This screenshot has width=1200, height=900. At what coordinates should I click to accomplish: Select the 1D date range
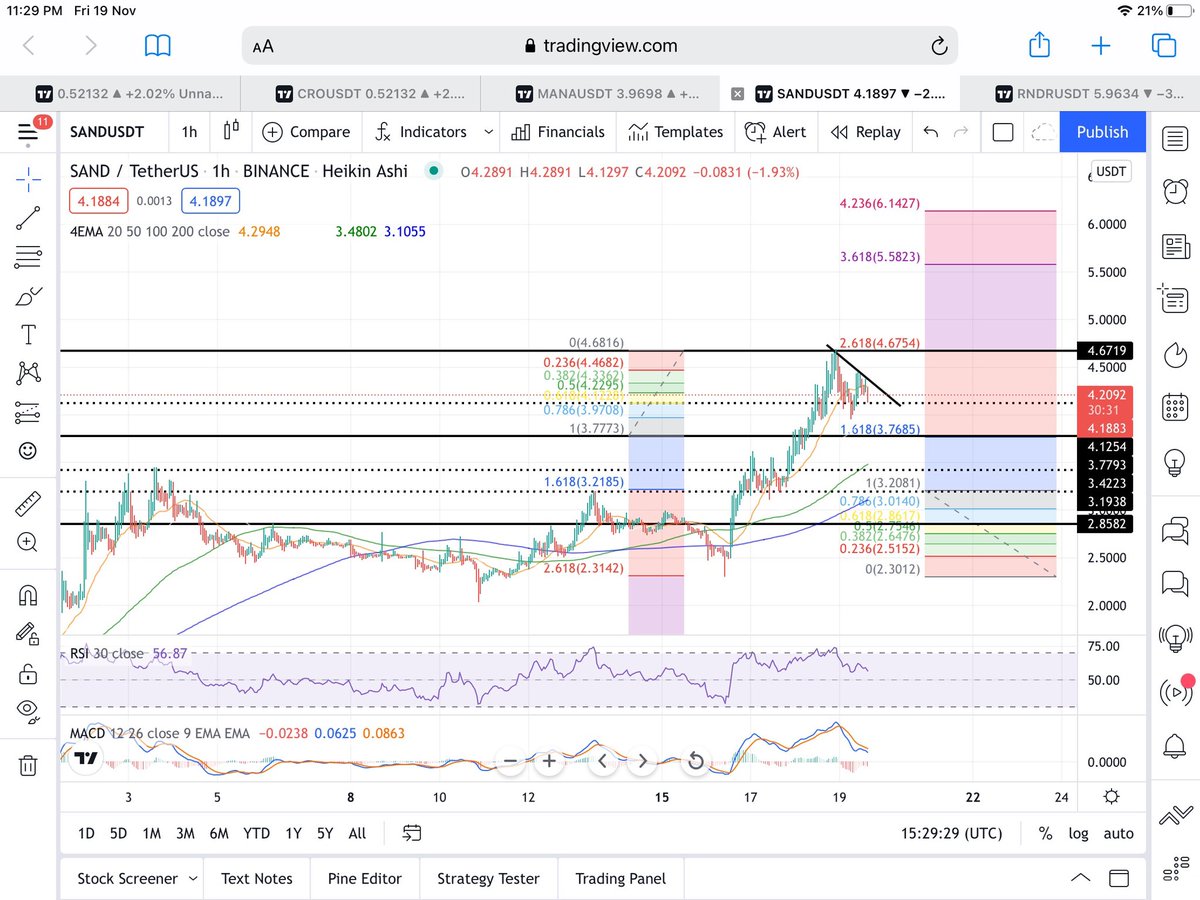click(87, 833)
